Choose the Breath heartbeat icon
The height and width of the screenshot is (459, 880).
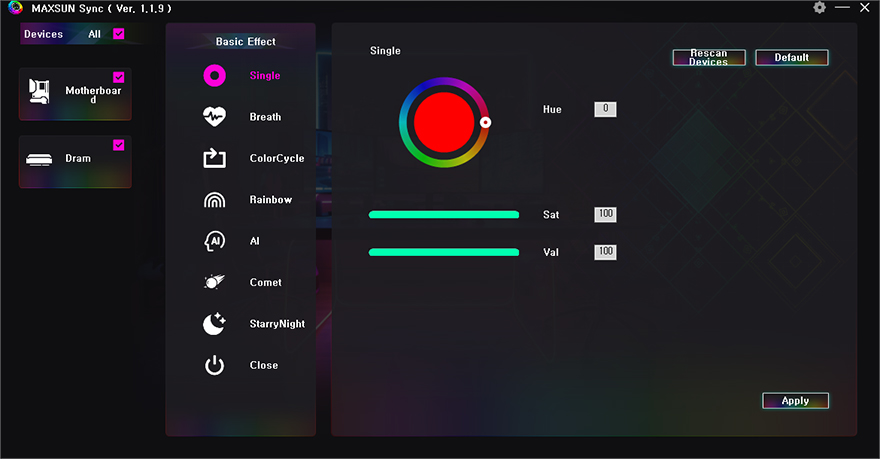click(214, 117)
